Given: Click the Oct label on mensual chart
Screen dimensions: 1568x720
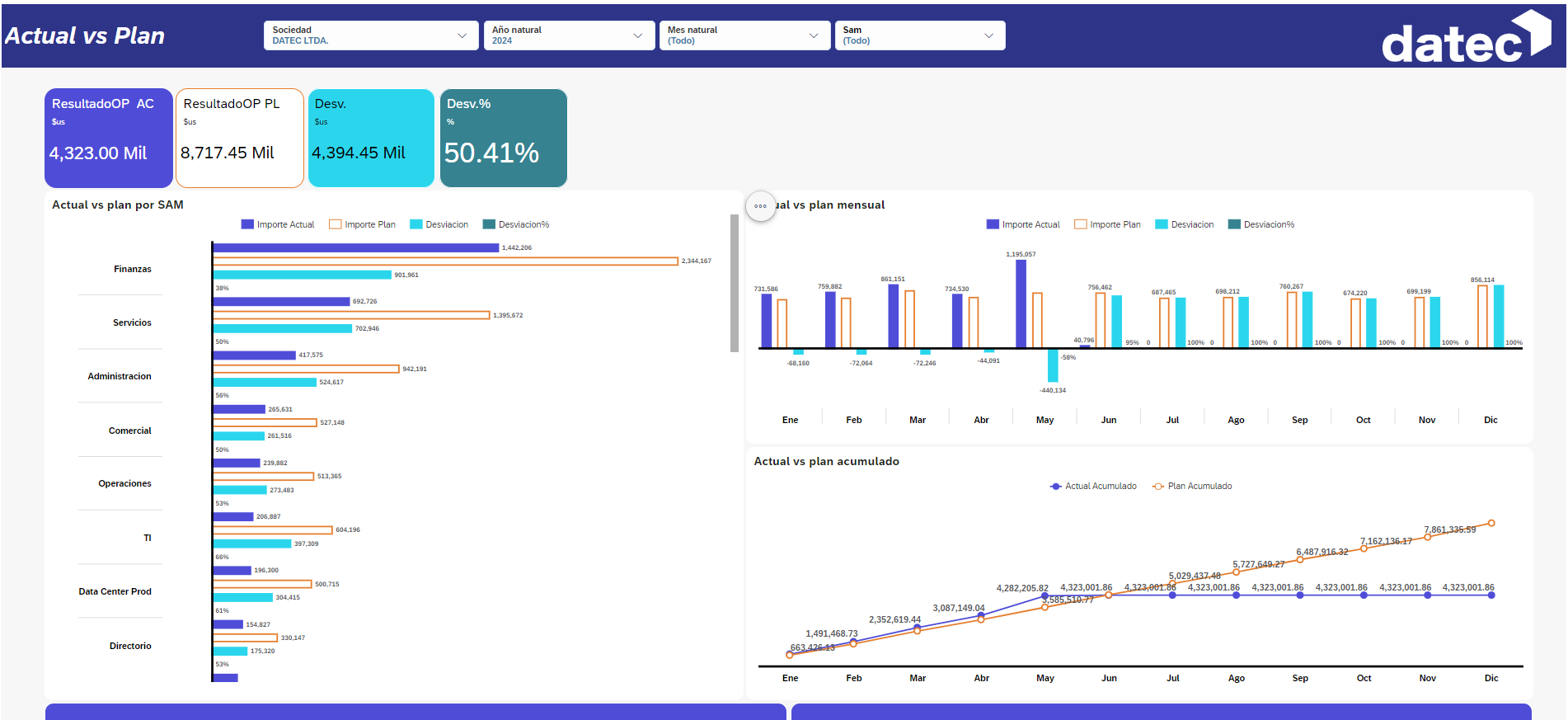Looking at the screenshot, I should pos(1364,420).
